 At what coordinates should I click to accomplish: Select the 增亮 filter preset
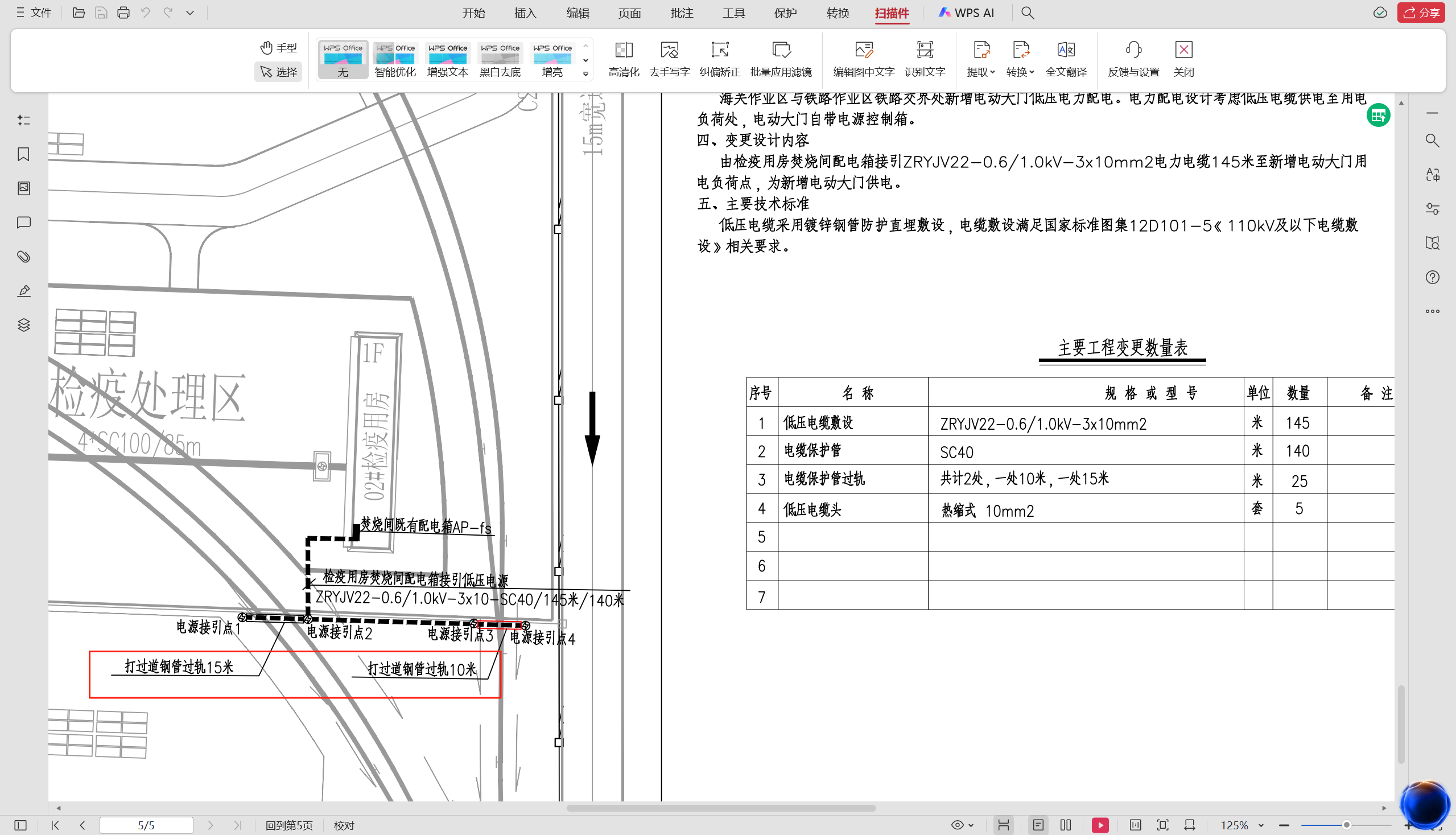coord(552,60)
